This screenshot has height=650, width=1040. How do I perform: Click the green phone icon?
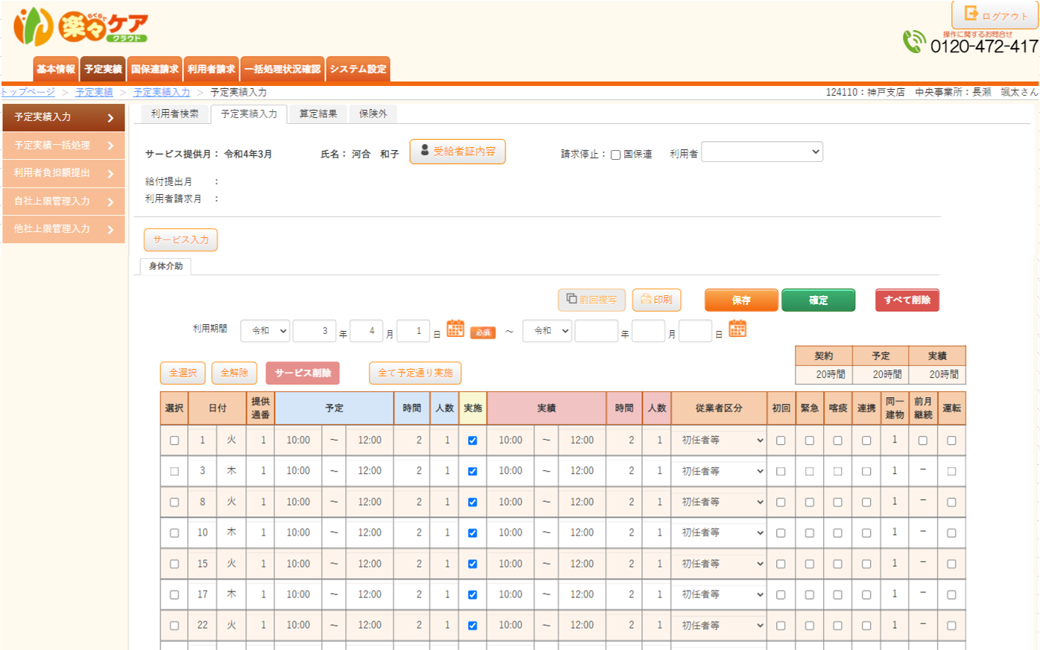point(914,42)
